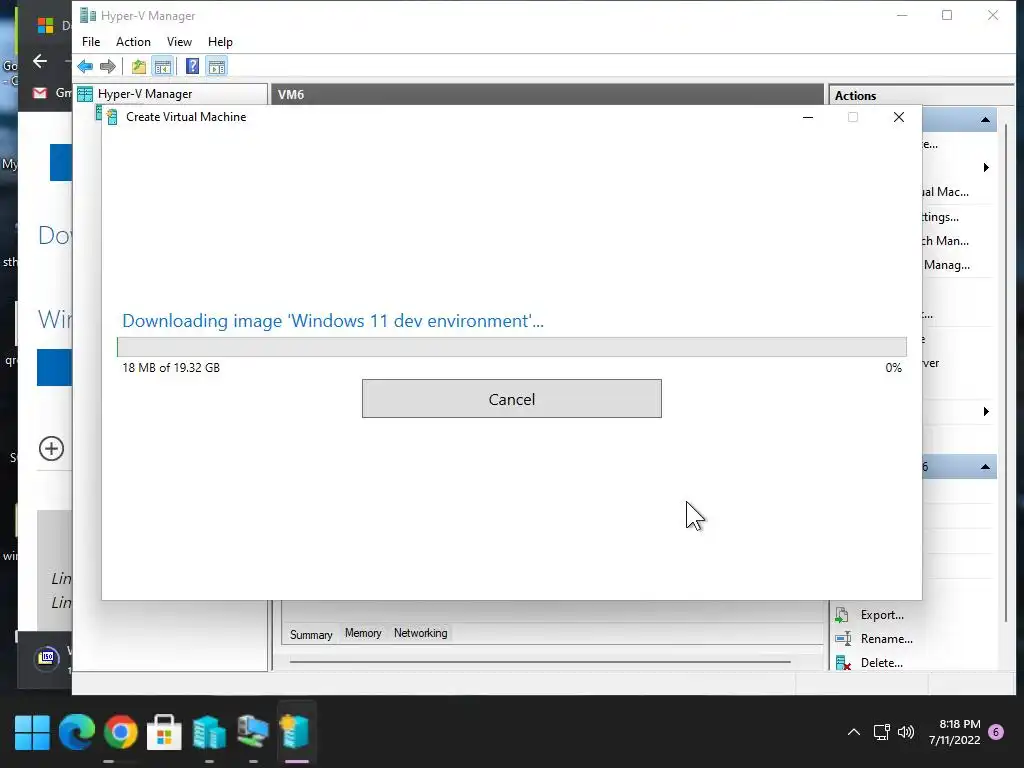Minimize the Create Virtual Machine dialog

coord(808,117)
